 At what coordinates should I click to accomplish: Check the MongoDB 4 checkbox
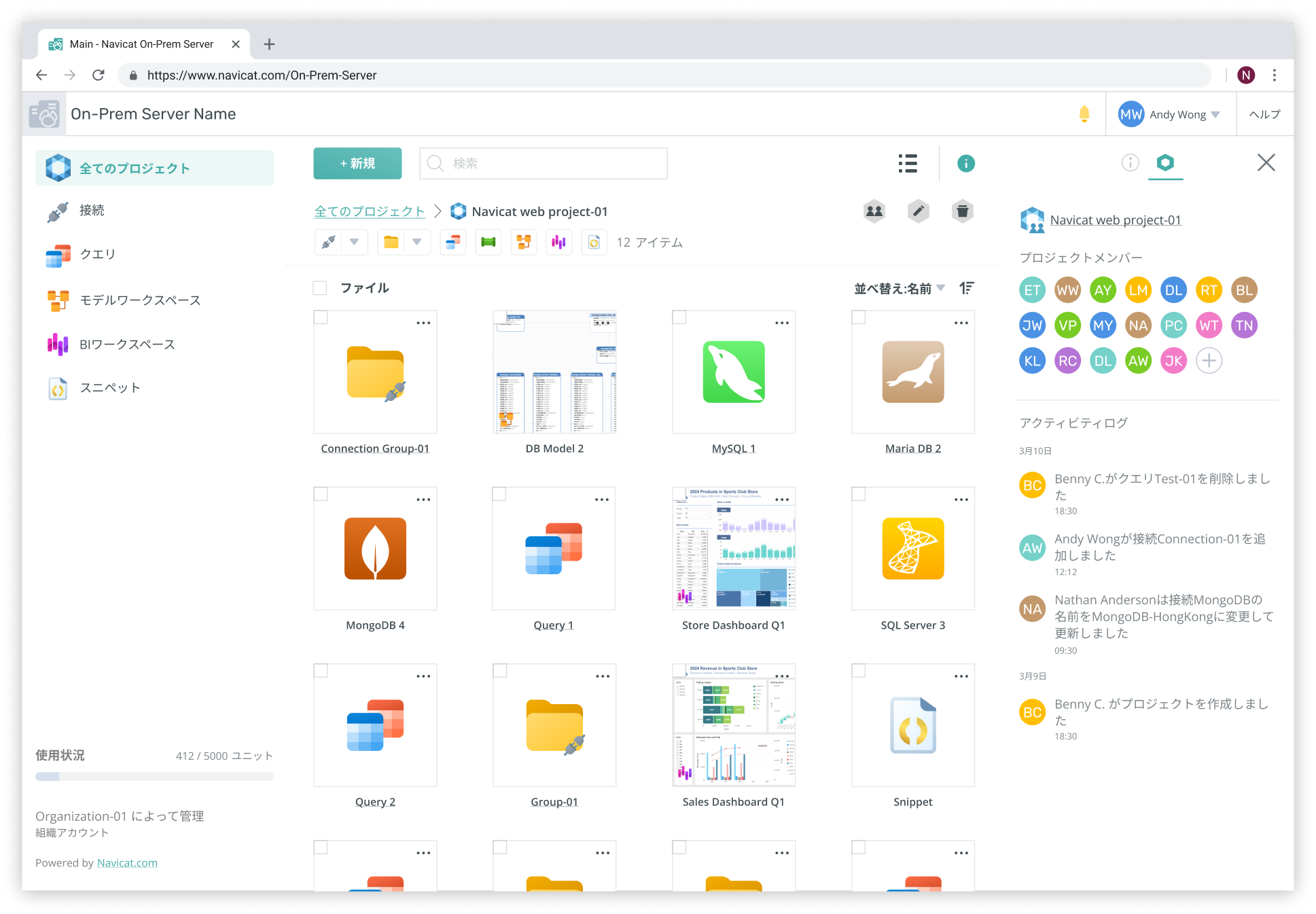coord(321,494)
